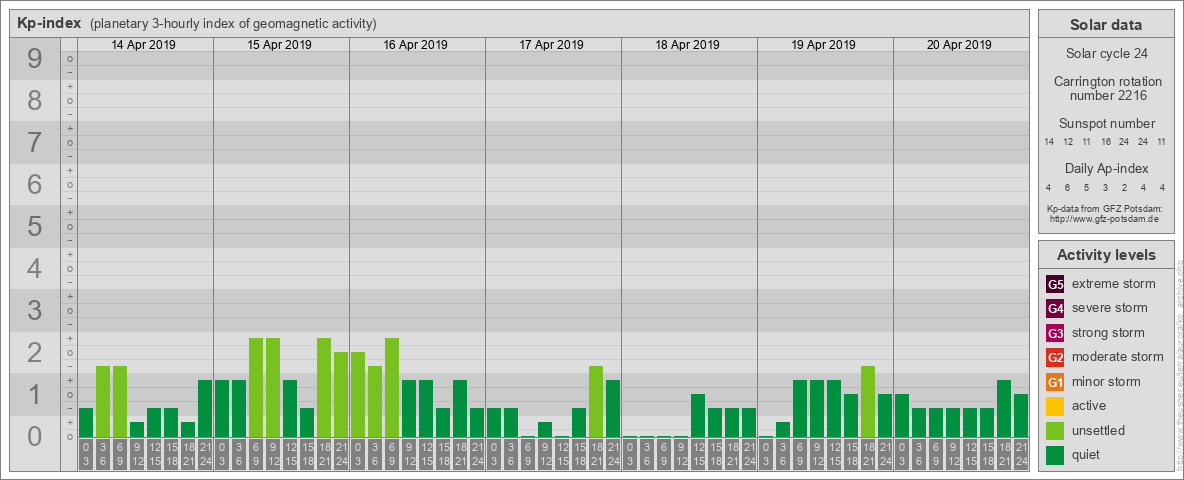Click the 17 Apr 12-15 time label box

point(562,455)
